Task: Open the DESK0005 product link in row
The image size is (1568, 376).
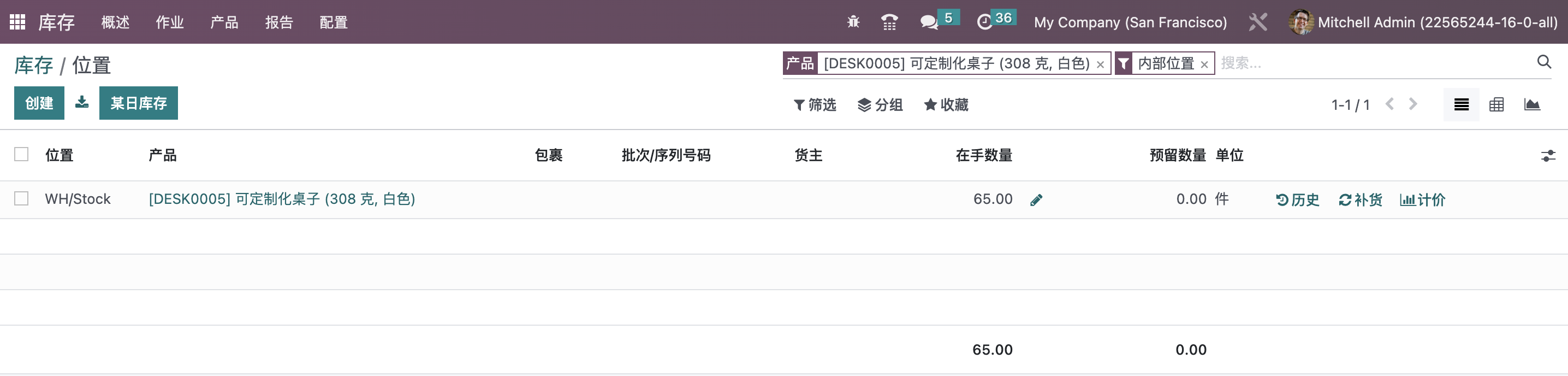Action: tap(282, 199)
